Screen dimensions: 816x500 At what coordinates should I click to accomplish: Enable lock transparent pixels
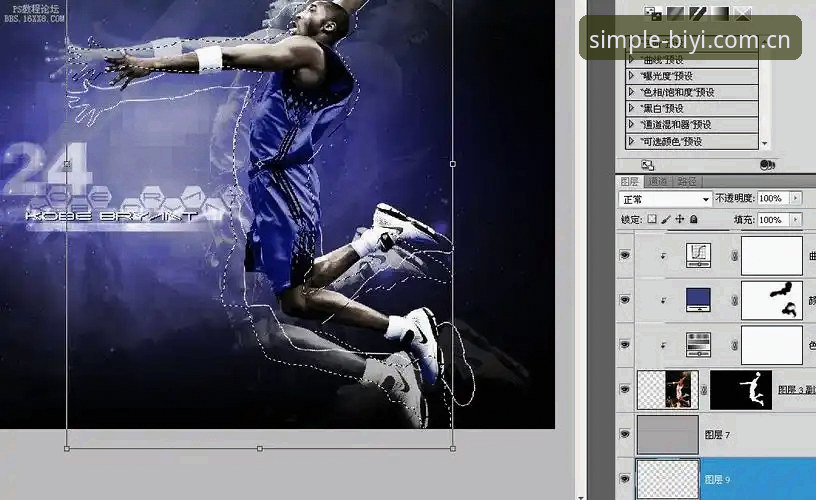click(652, 220)
